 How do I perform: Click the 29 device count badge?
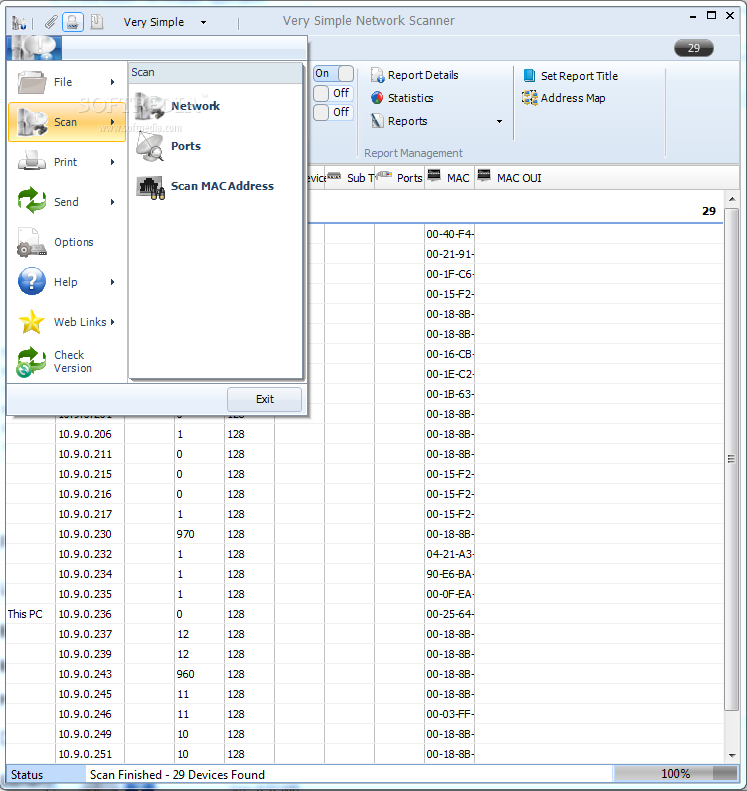694,48
